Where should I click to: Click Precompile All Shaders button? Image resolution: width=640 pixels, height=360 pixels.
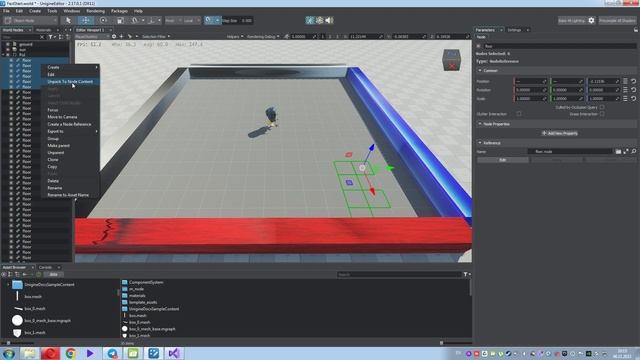coord(617,20)
